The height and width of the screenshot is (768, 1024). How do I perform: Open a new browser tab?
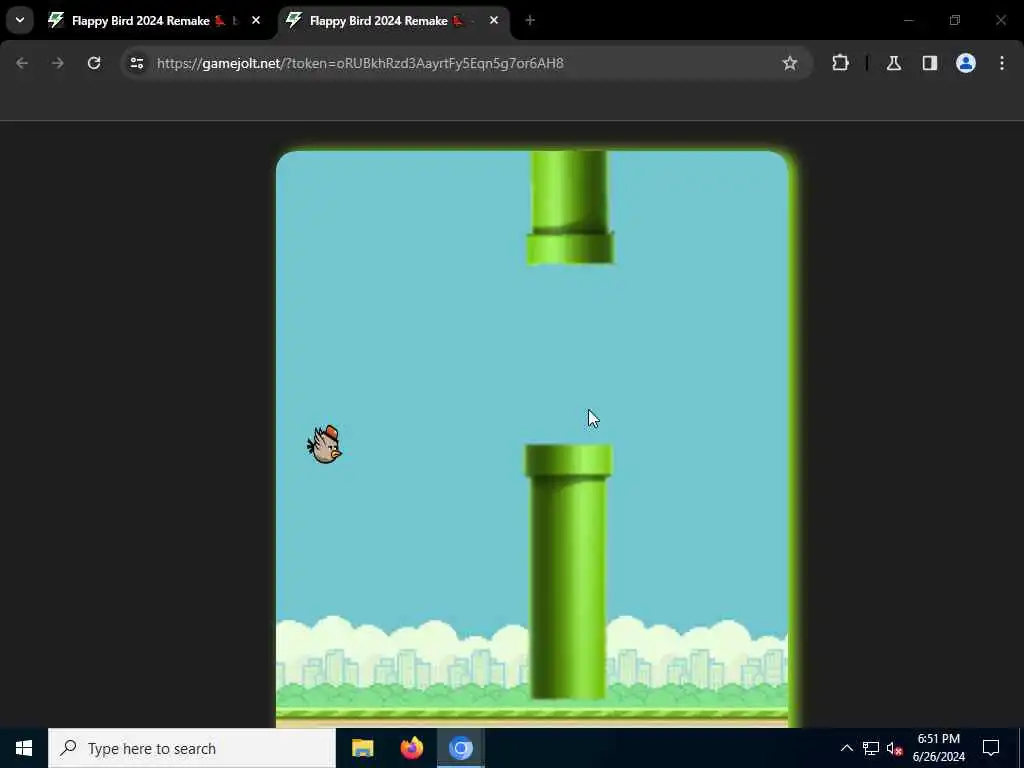pyautogui.click(x=530, y=20)
